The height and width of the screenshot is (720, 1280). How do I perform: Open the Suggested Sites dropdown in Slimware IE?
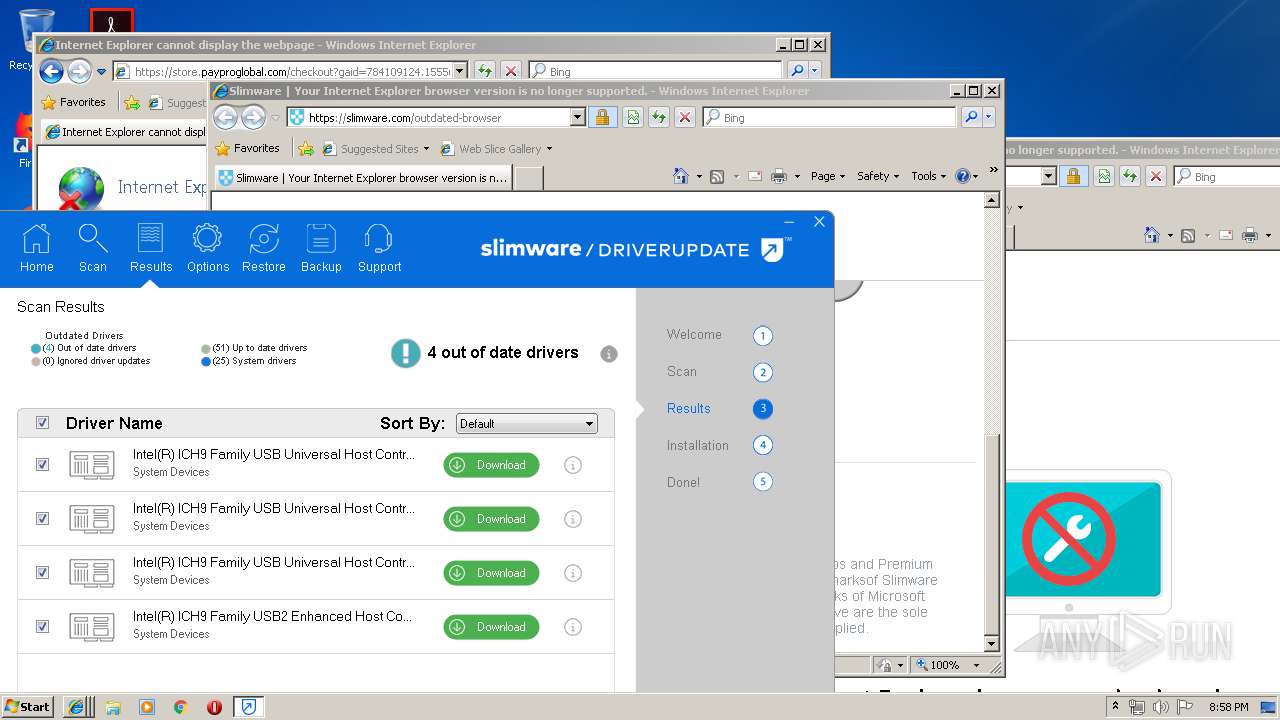pyautogui.click(x=427, y=149)
